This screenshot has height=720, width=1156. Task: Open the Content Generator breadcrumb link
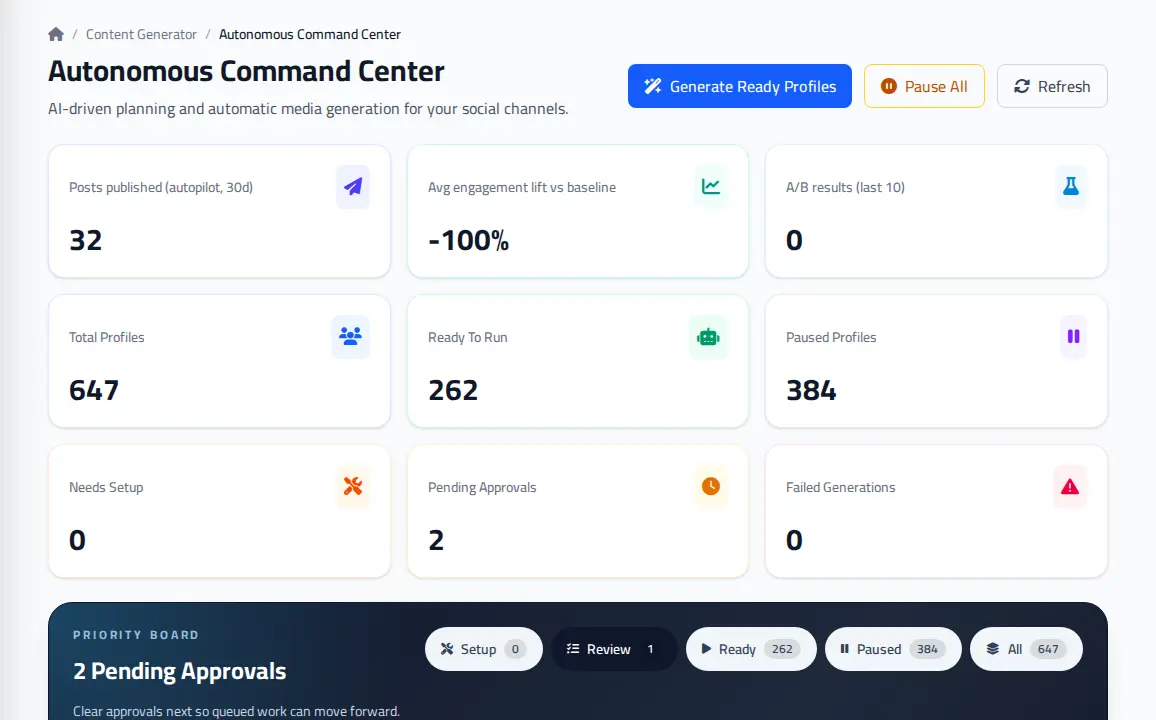click(141, 34)
